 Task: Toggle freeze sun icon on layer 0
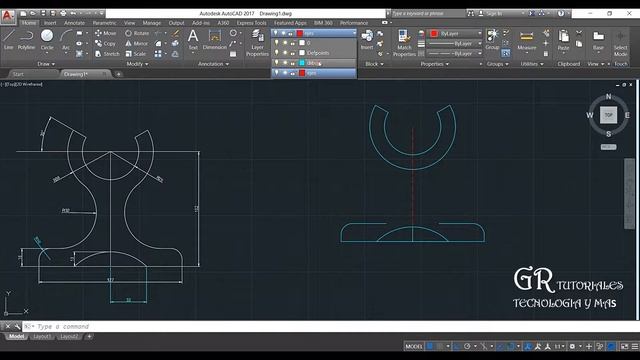click(285, 42)
